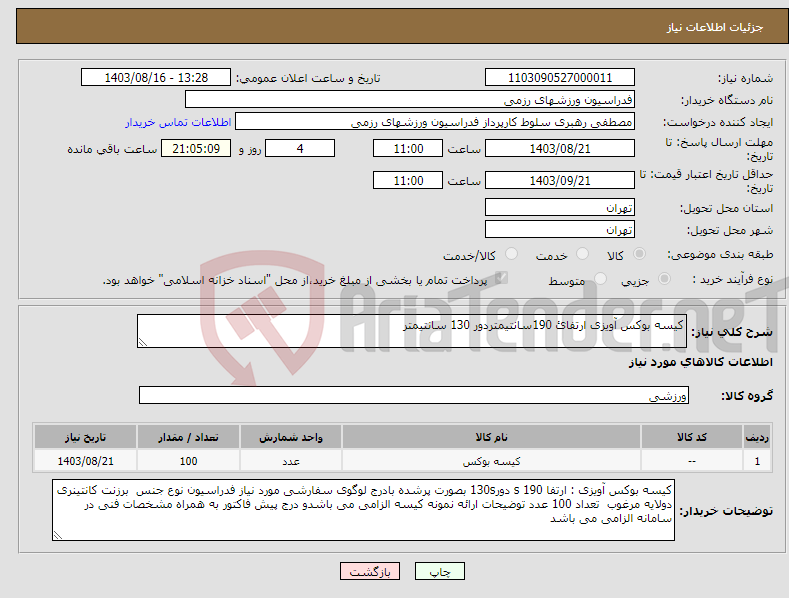Click the نوع فرآیند خرید label

pos(733,279)
